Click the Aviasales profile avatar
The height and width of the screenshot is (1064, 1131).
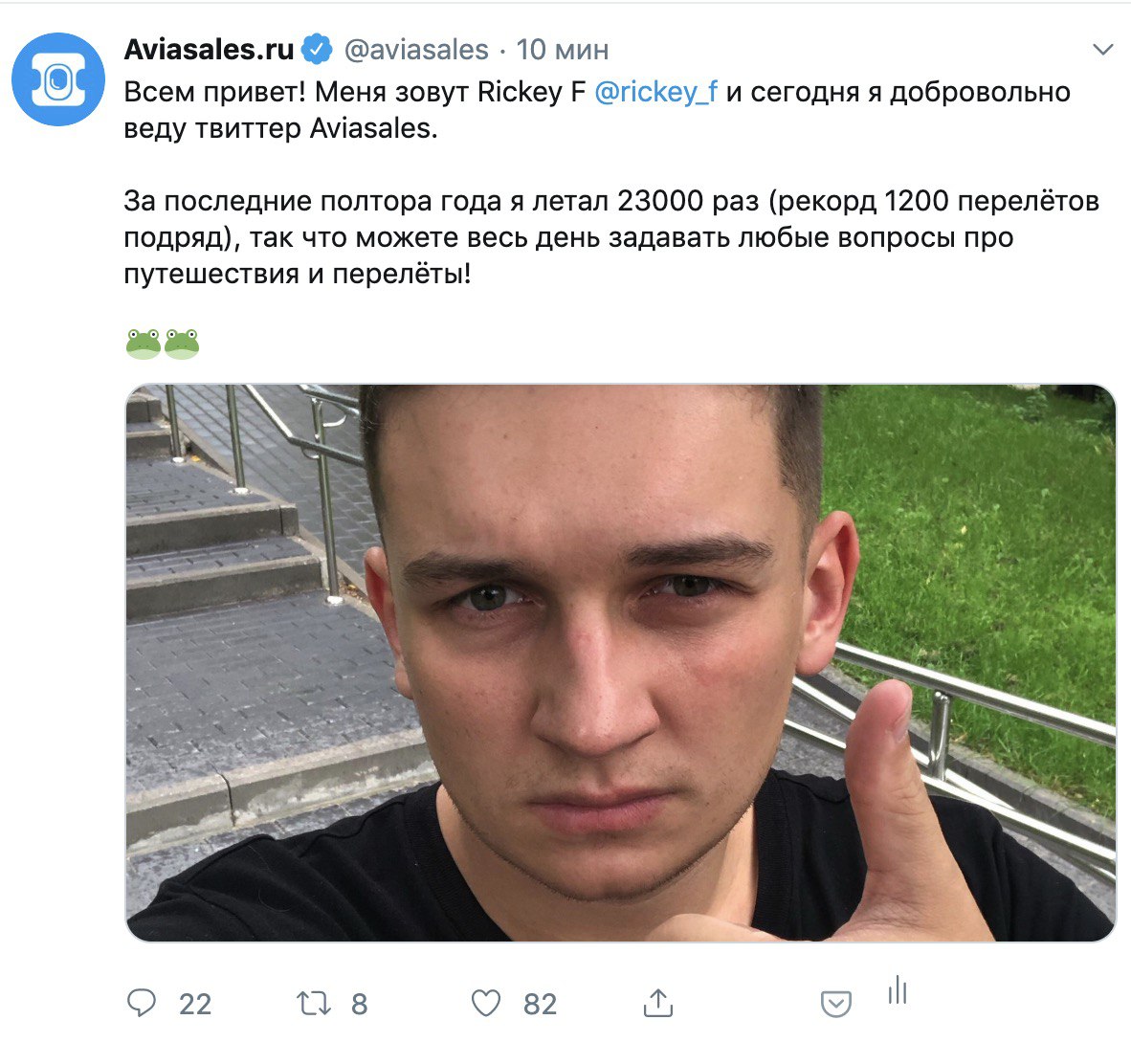[x=58, y=79]
